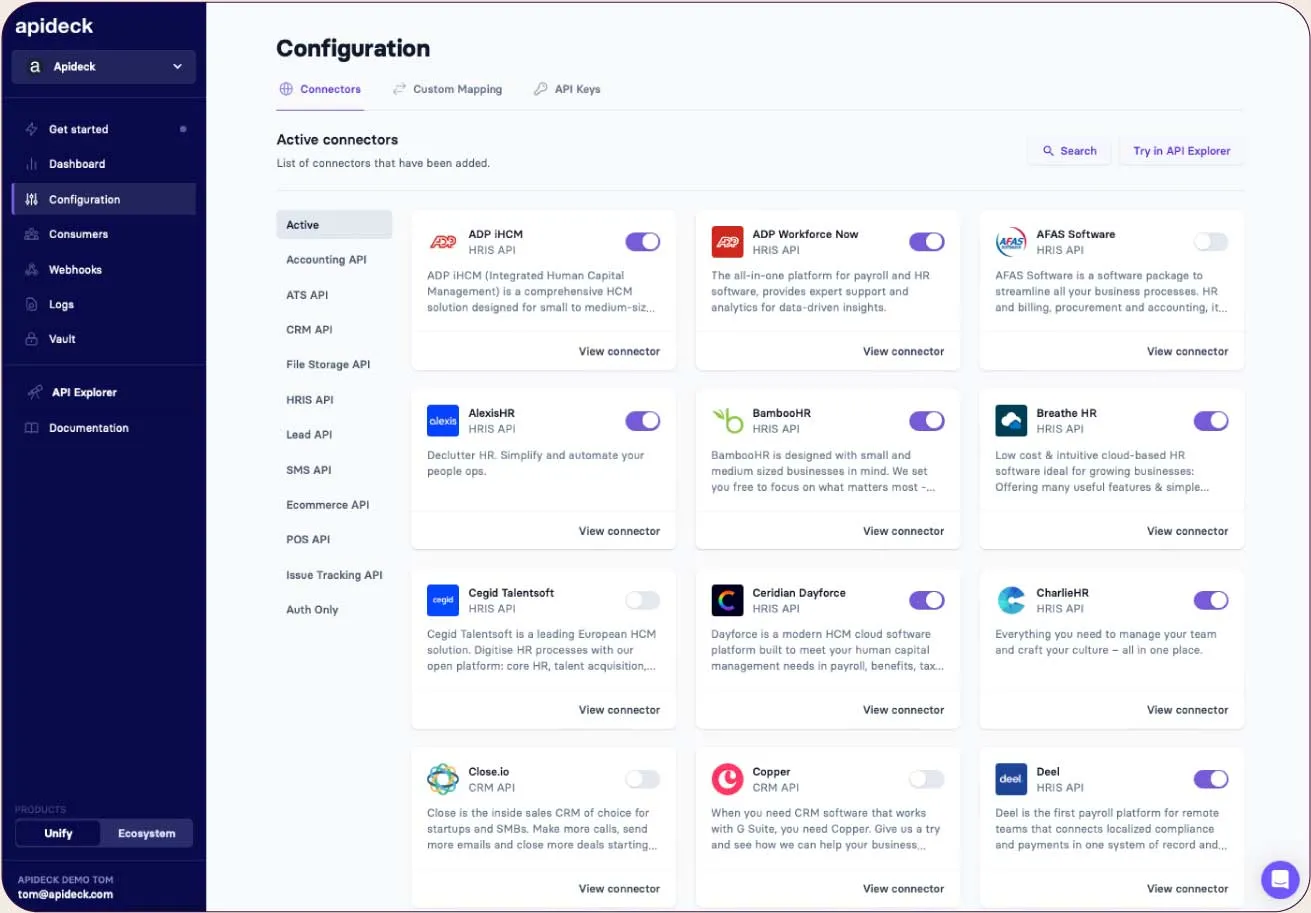The image size is (1311, 913).
Task: Select the Auth Only category
Action: tap(312, 610)
